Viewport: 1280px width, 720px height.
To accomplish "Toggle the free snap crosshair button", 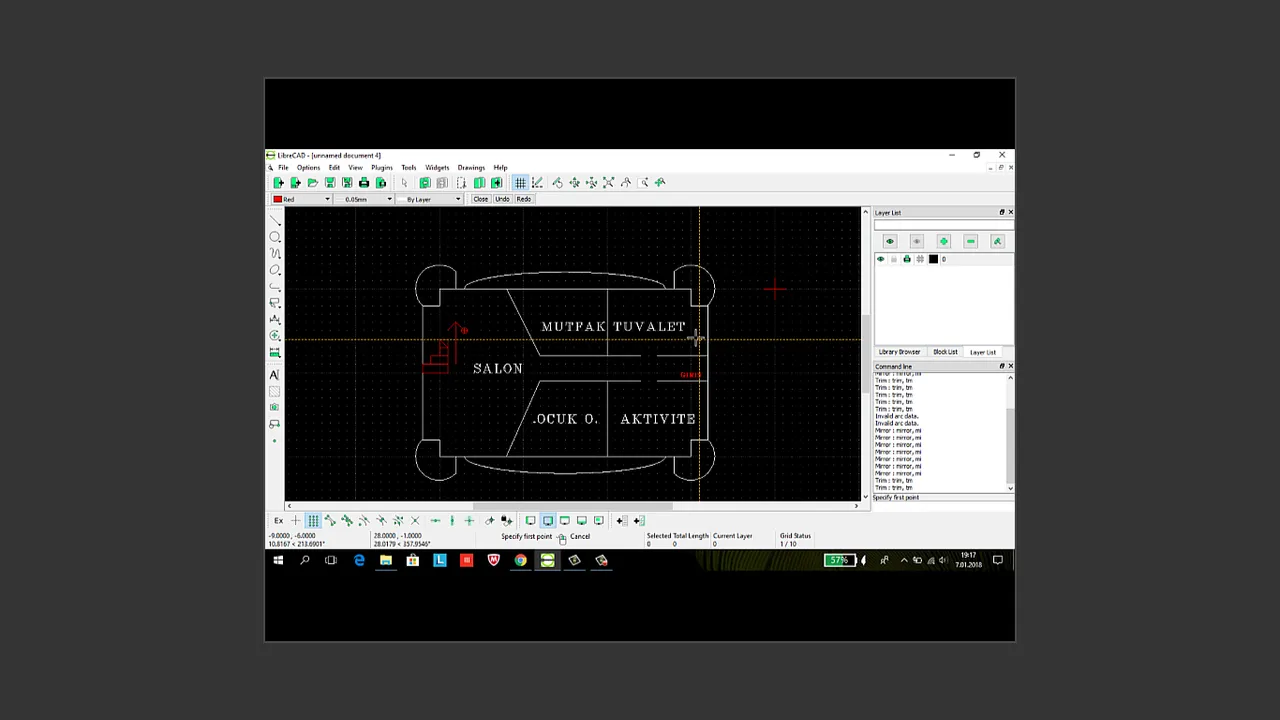I will pyautogui.click(x=295, y=521).
